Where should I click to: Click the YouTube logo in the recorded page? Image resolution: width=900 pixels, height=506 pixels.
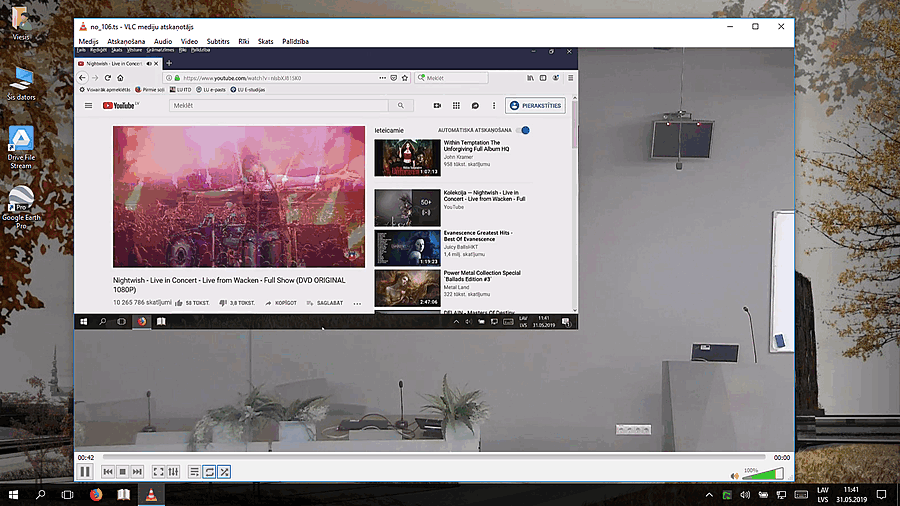click(x=121, y=106)
